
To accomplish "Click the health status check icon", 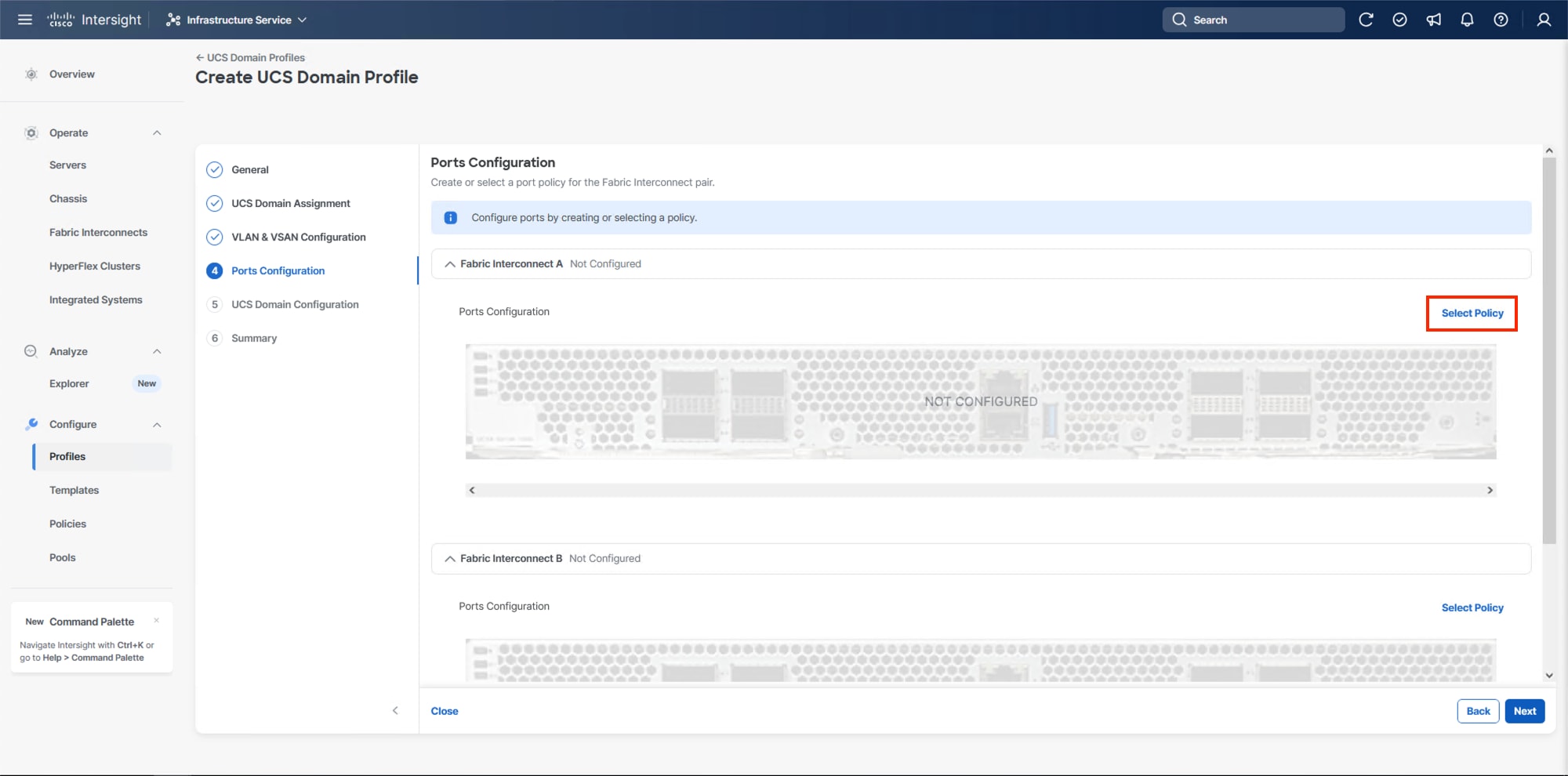I will [x=1400, y=20].
